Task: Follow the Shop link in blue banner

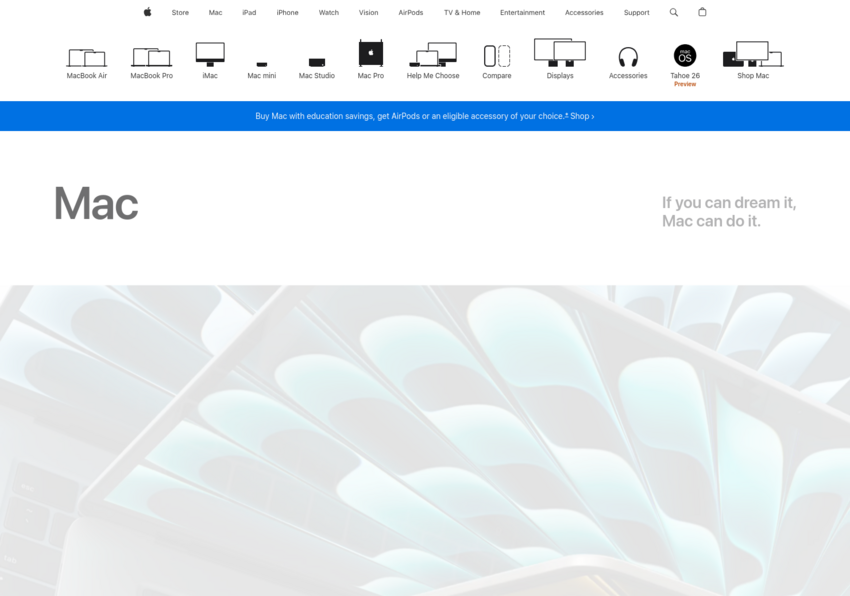Action: click(x=582, y=116)
